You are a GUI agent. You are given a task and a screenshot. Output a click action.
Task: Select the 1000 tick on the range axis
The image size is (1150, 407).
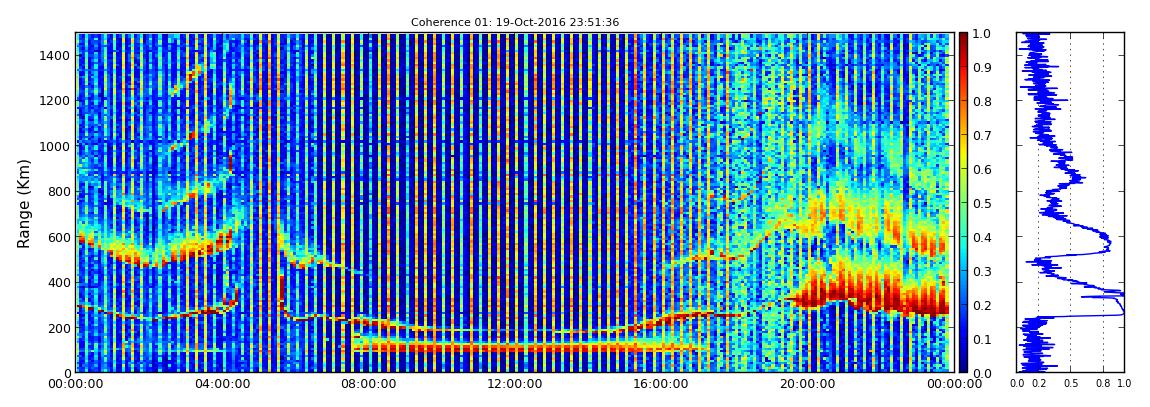coord(56,146)
